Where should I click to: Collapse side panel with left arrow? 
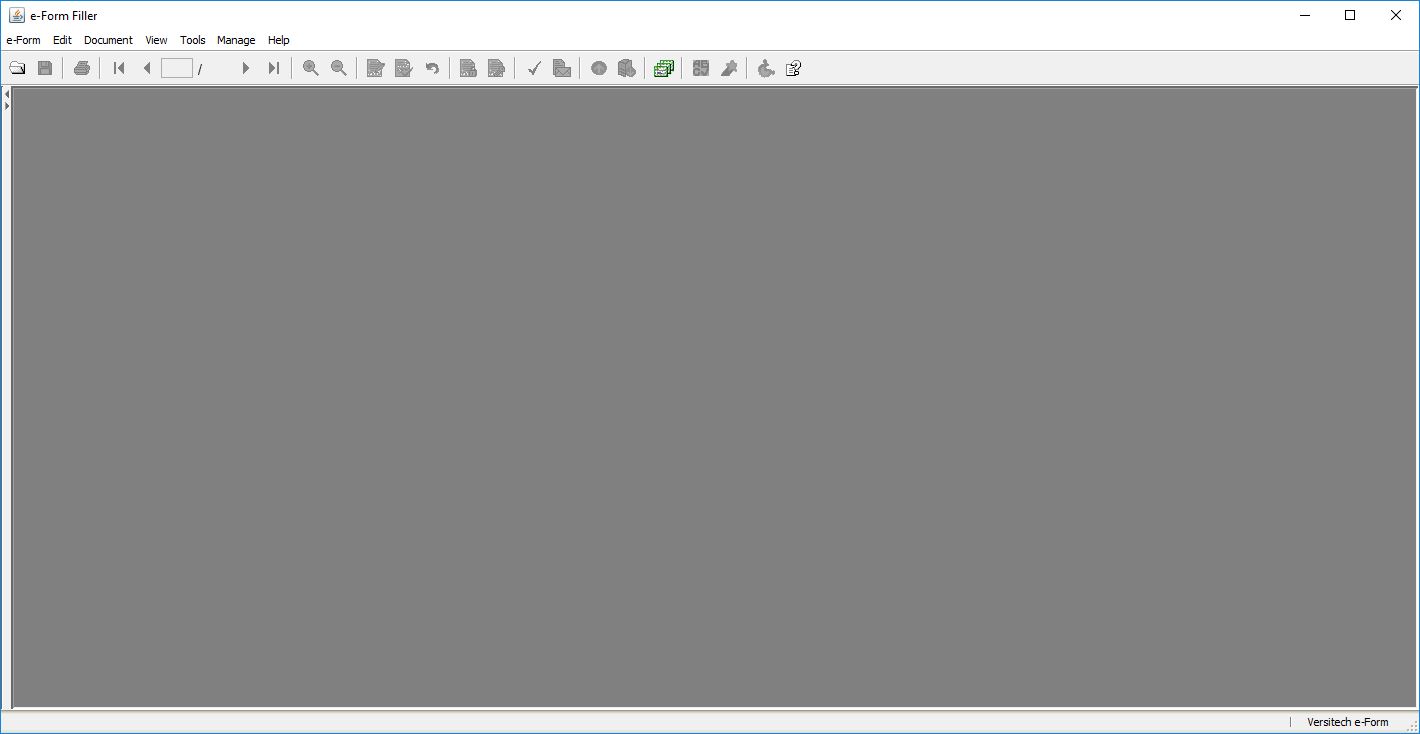[x=7, y=94]
